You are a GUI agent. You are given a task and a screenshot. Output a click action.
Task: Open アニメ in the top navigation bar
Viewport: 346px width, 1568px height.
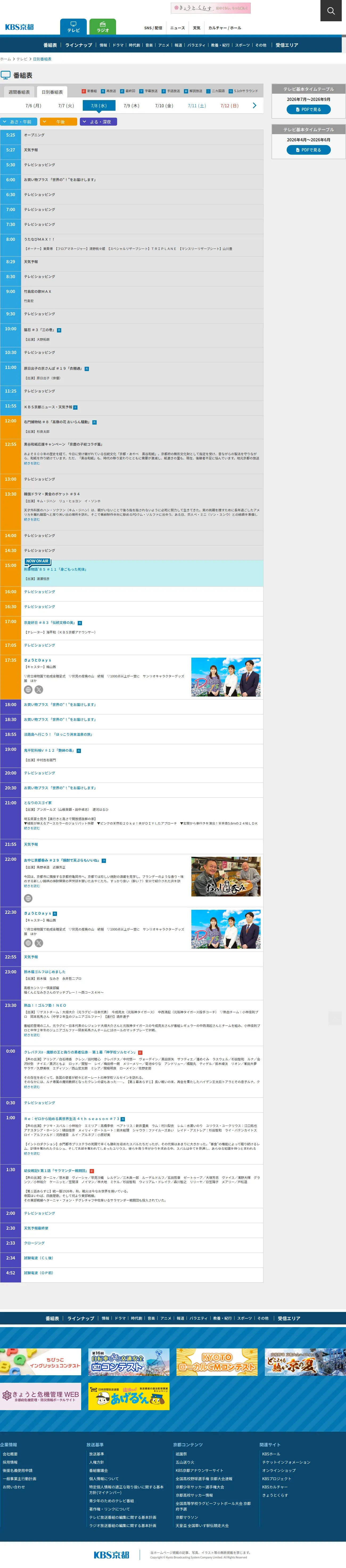pyautogui.click(x=164, y=45)
